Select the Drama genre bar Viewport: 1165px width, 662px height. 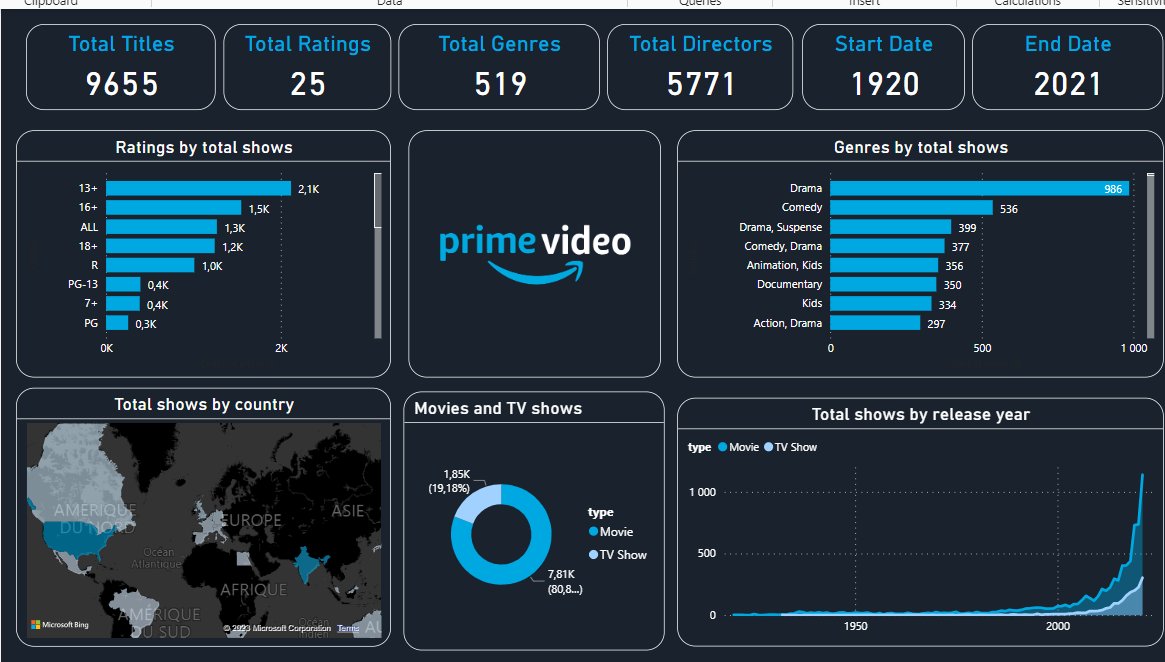coord(979,189)
